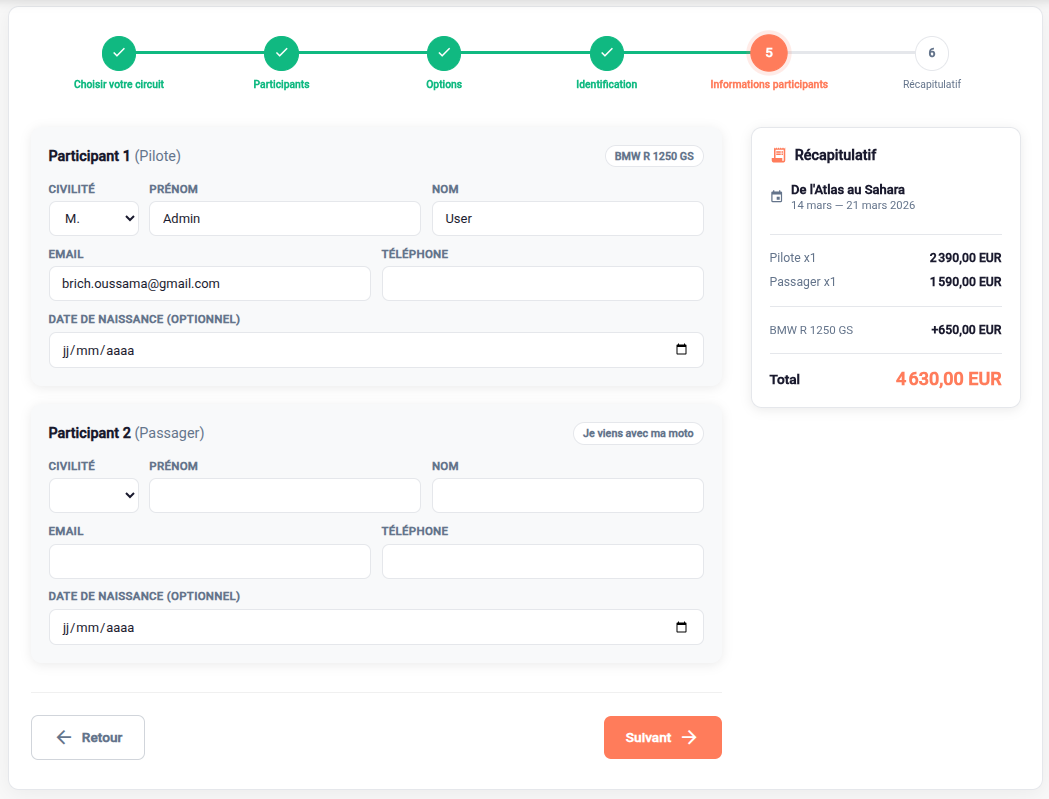Click the checkmark icon for Choisir votre circuit

tap(119, 53)
